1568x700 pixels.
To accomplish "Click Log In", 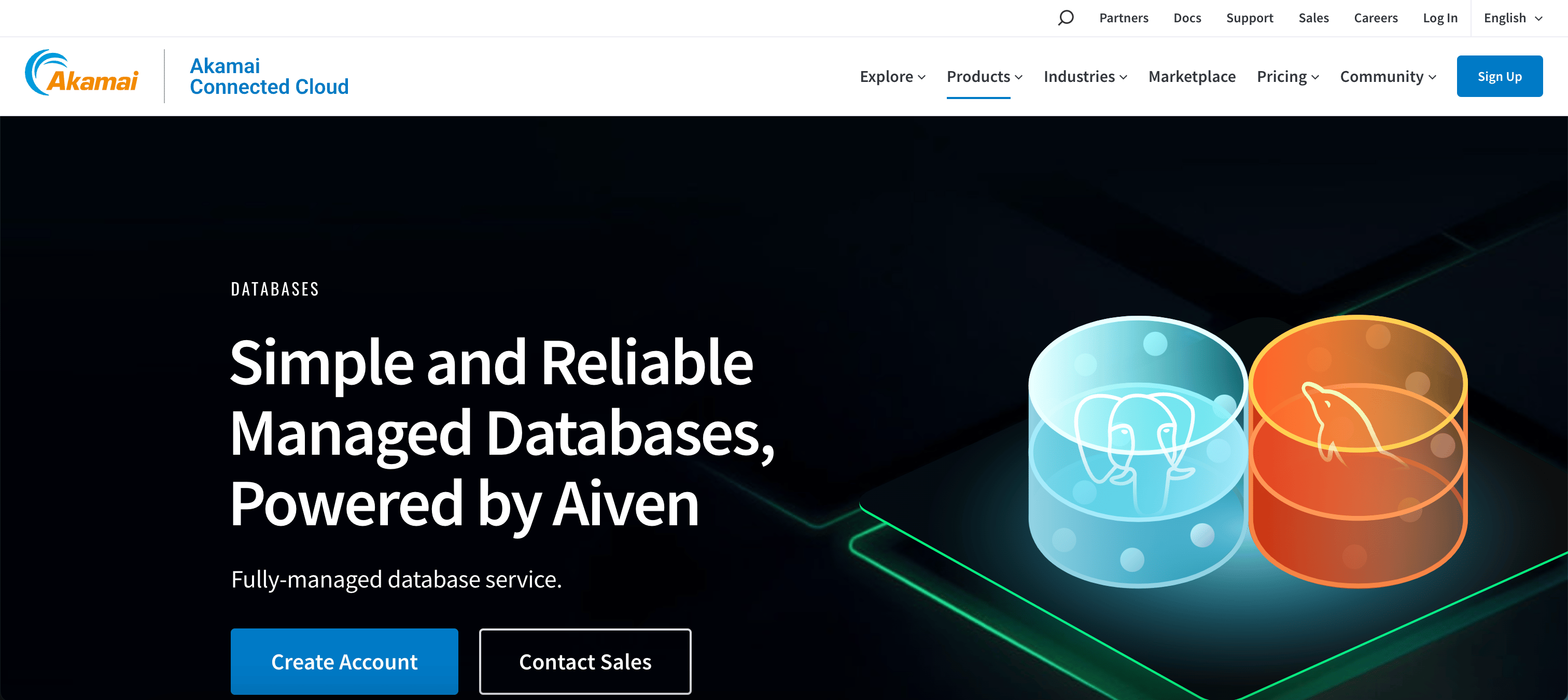I will tap(1440, 18).
